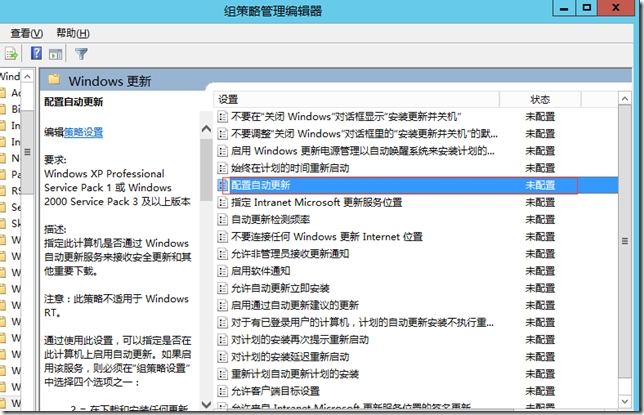644x415 pixels.
Task: Click policy icon beside 启用软件通知
Action: click(x=222, y=271)
